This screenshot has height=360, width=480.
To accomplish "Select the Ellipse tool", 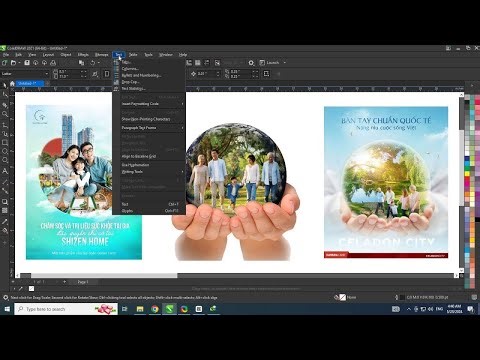I will point(5,151).
